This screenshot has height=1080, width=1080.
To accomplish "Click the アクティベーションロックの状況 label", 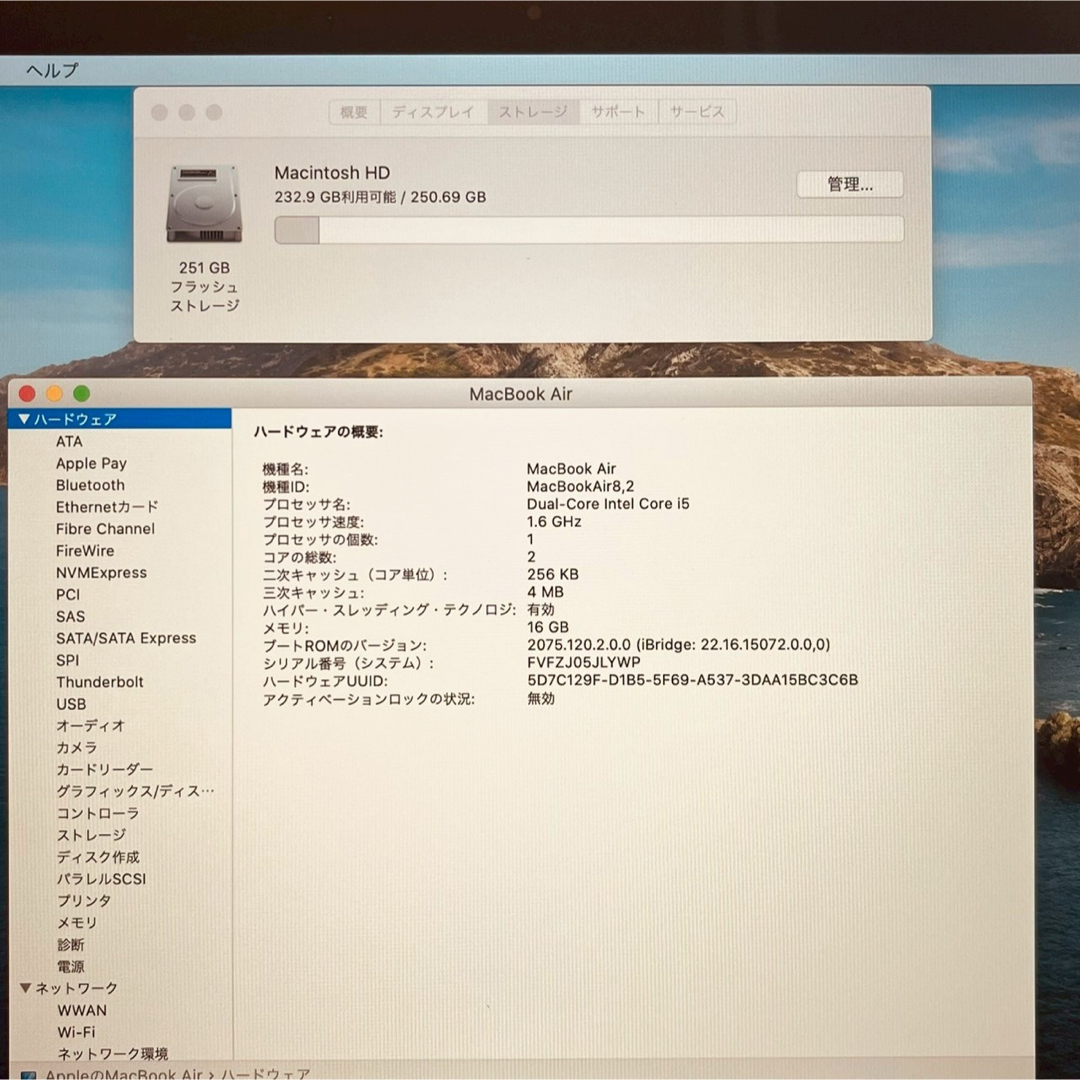I will [x=368, y=699].
